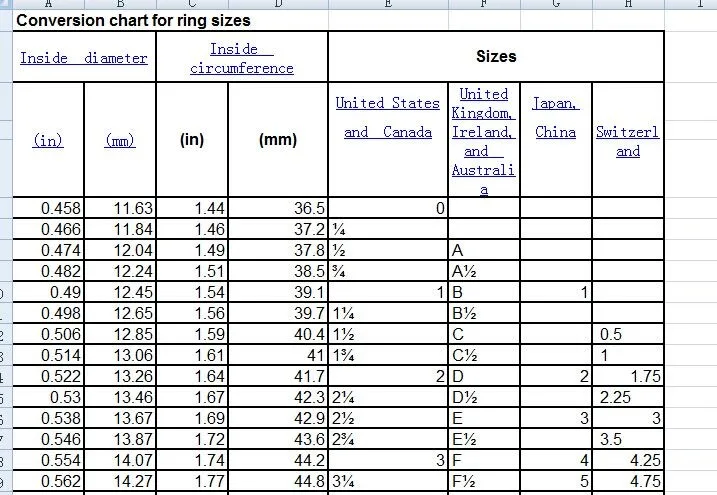Screen dimensions: 717x495
Task: Follow the Inside circumference link
Action: pos(242,59)
